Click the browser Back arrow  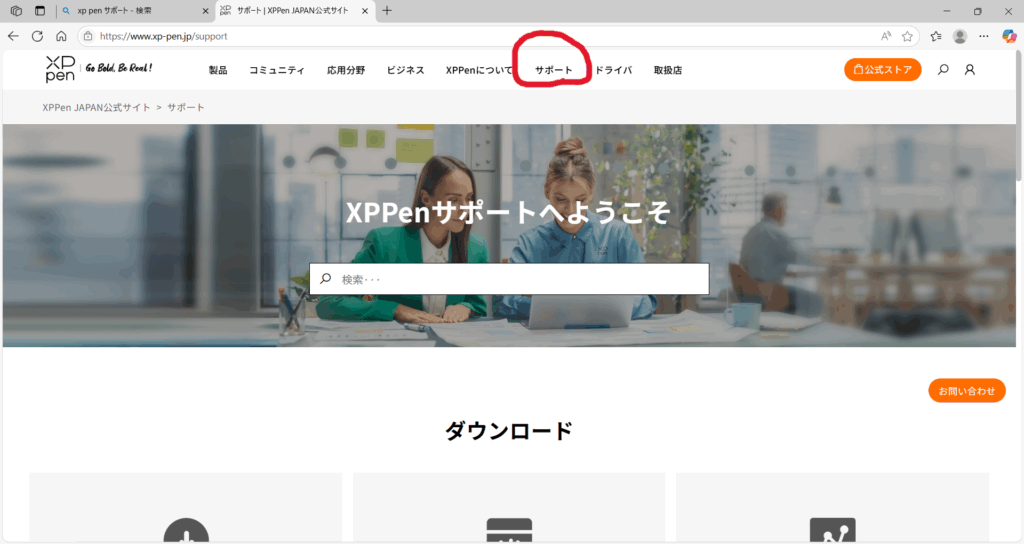click(x=13, y=36)
